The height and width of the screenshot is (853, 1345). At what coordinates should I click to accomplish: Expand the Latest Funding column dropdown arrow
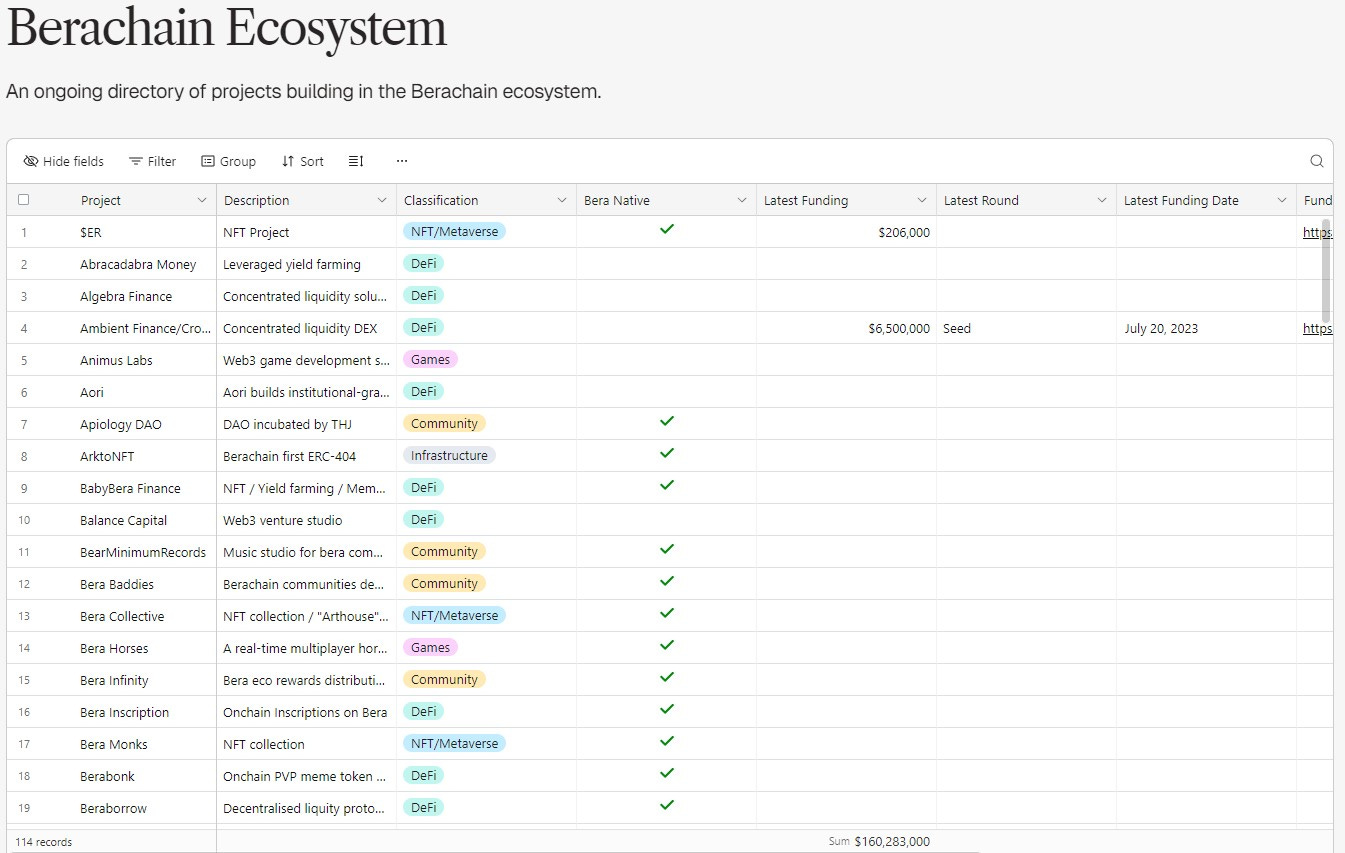(922, 201)
